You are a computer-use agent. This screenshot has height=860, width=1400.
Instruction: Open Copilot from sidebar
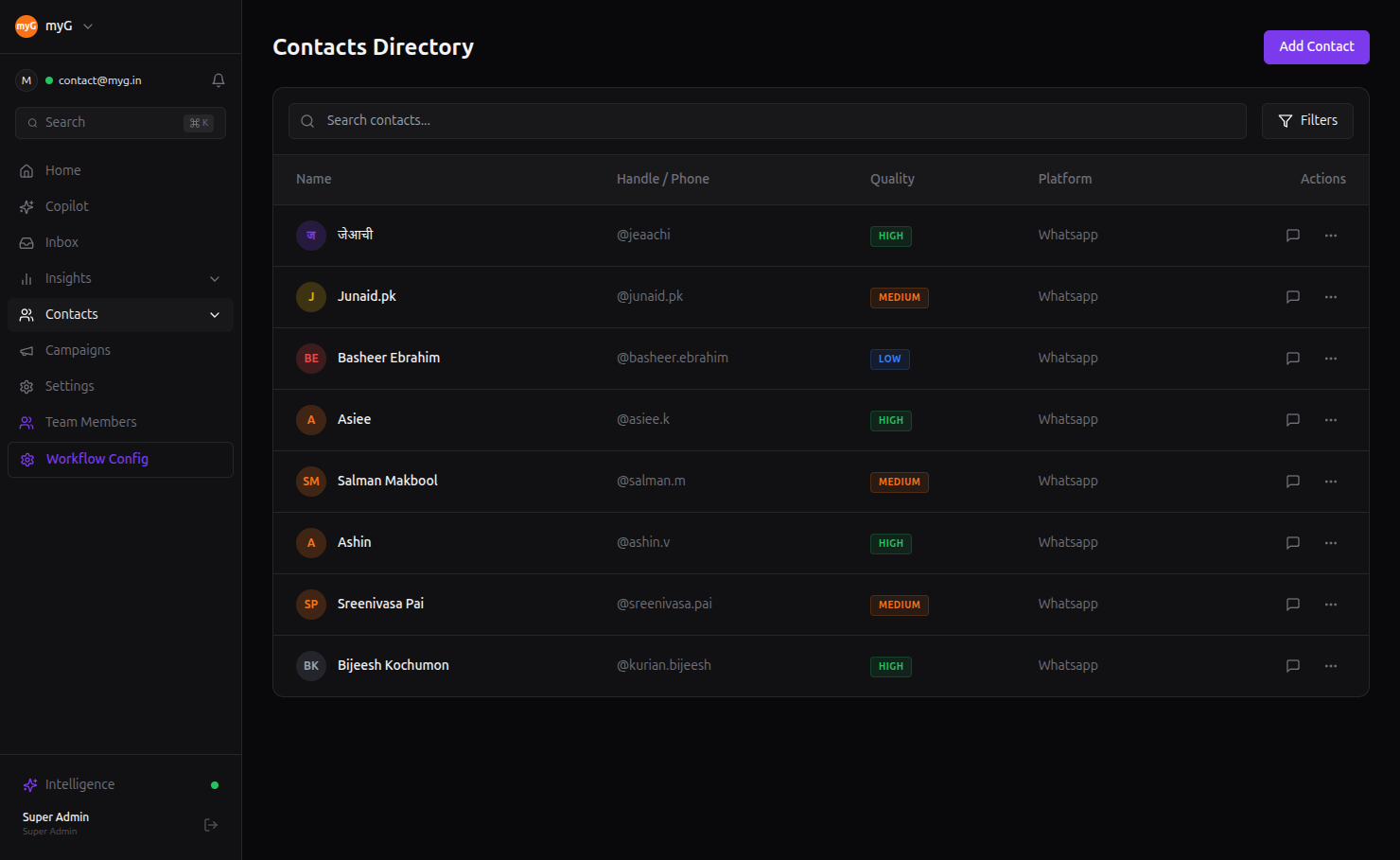120,206
